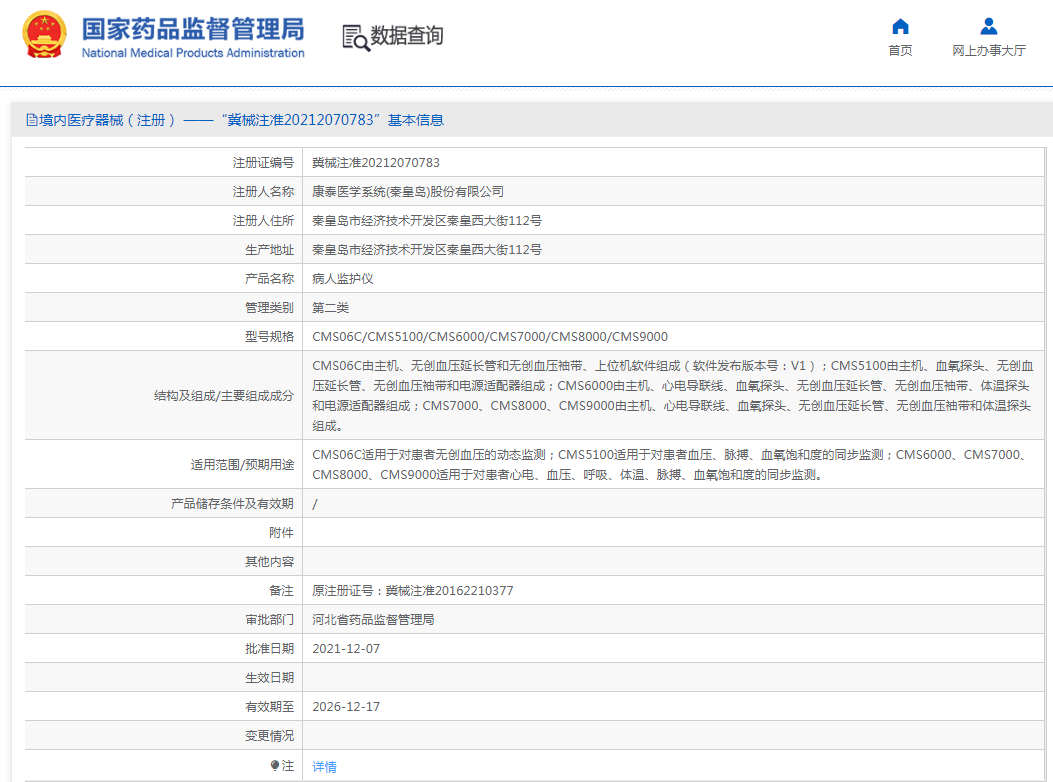Viewport: 1053px width, 782px height.
Task: Click the 注册人住所 address value
Action: (x=427, y=220)
